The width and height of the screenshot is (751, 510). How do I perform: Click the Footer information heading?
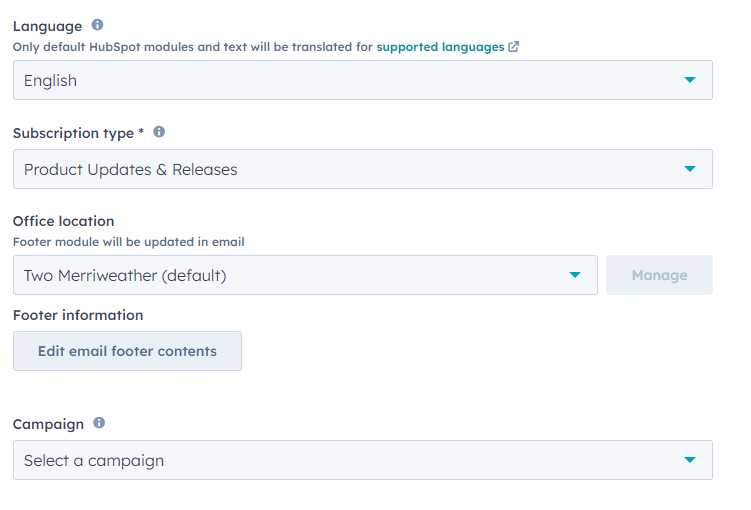(78, 315)
